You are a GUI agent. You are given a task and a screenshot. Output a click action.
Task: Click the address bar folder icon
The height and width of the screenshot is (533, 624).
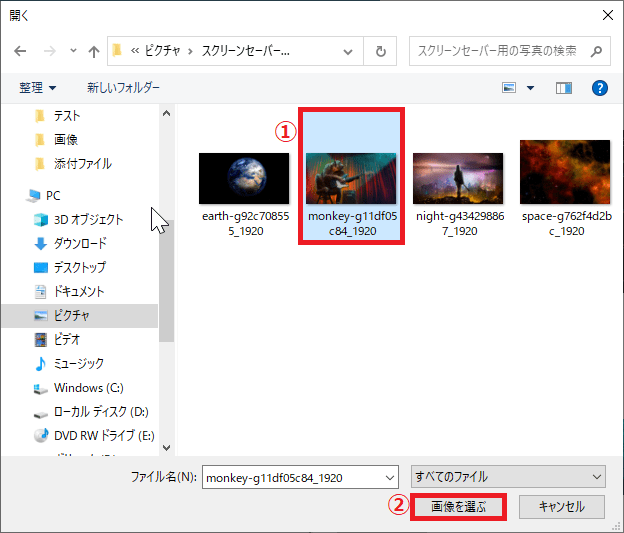click(x=117, y=51)
